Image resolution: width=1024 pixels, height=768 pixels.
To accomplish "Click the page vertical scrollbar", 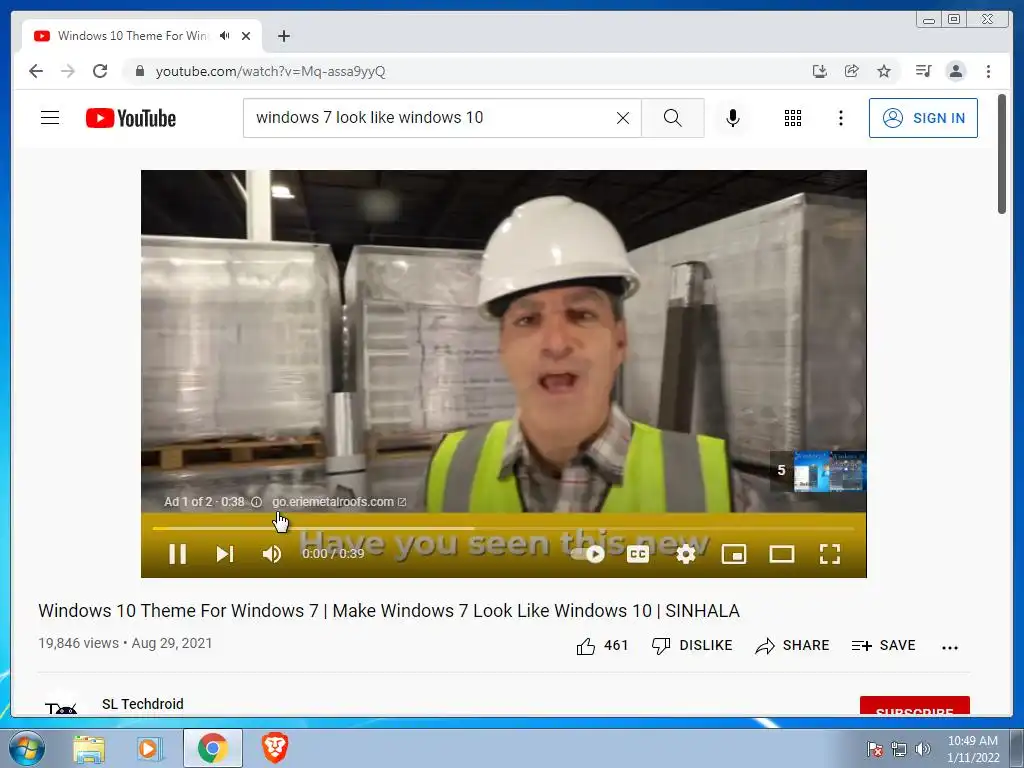I will point(1002,154).
